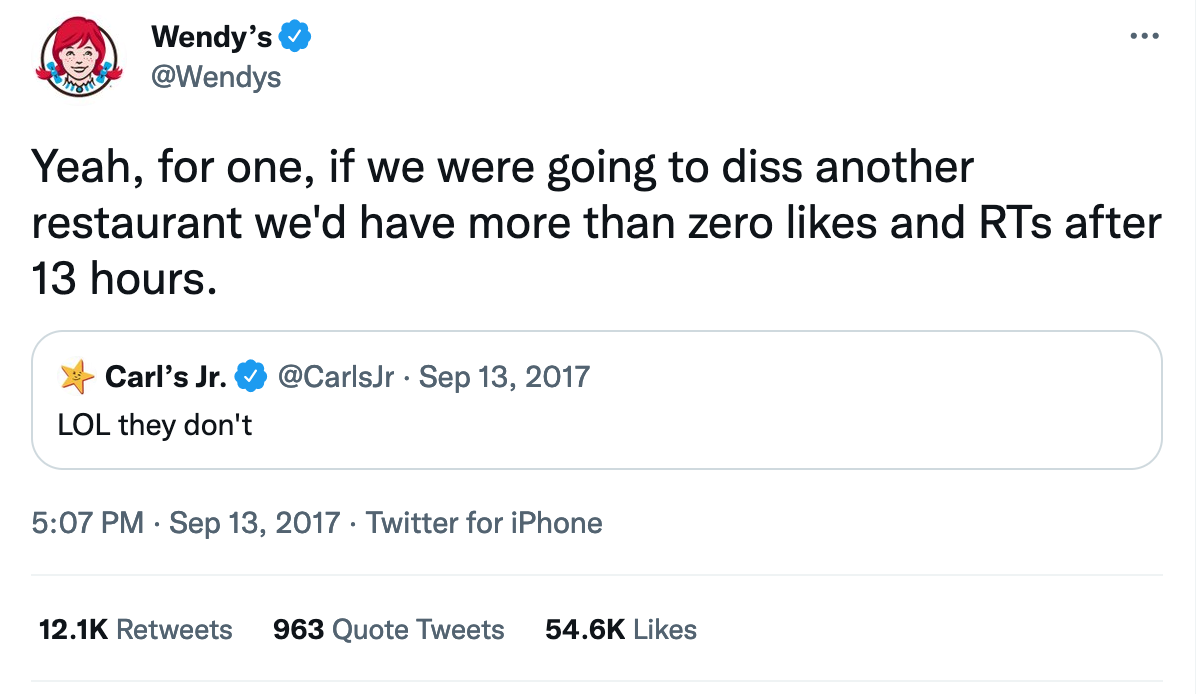Click Wendy's blue verified badge
1196x694 pixels.
pyautogui.click(x=295, y=38)
